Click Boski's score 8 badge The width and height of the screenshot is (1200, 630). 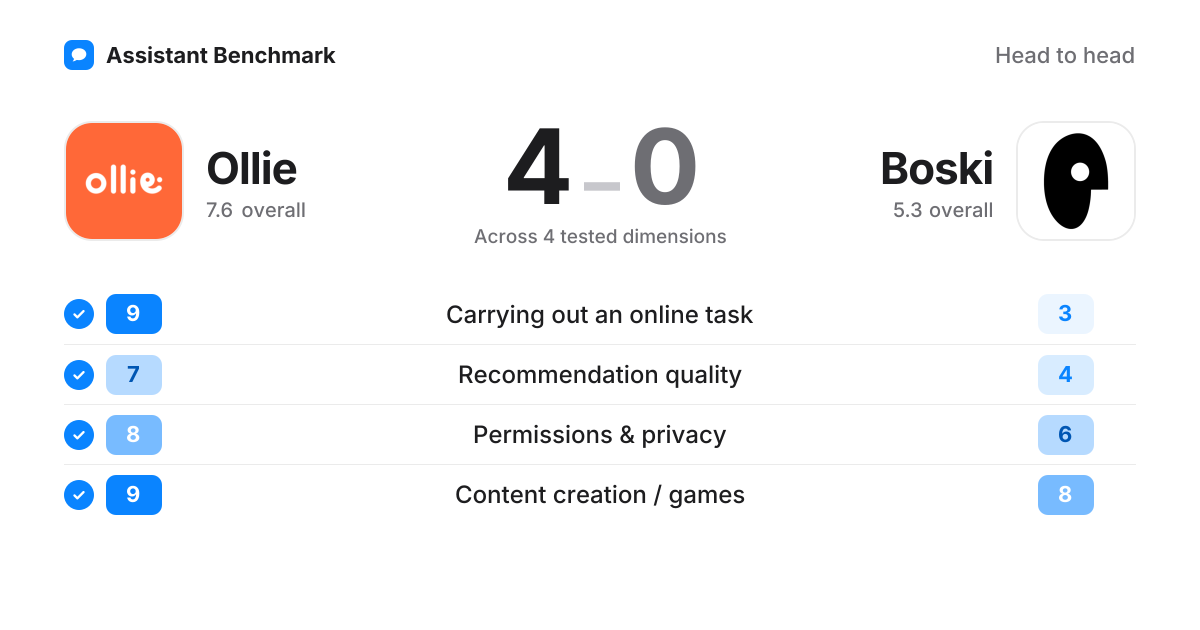(x=1066, y=494)
